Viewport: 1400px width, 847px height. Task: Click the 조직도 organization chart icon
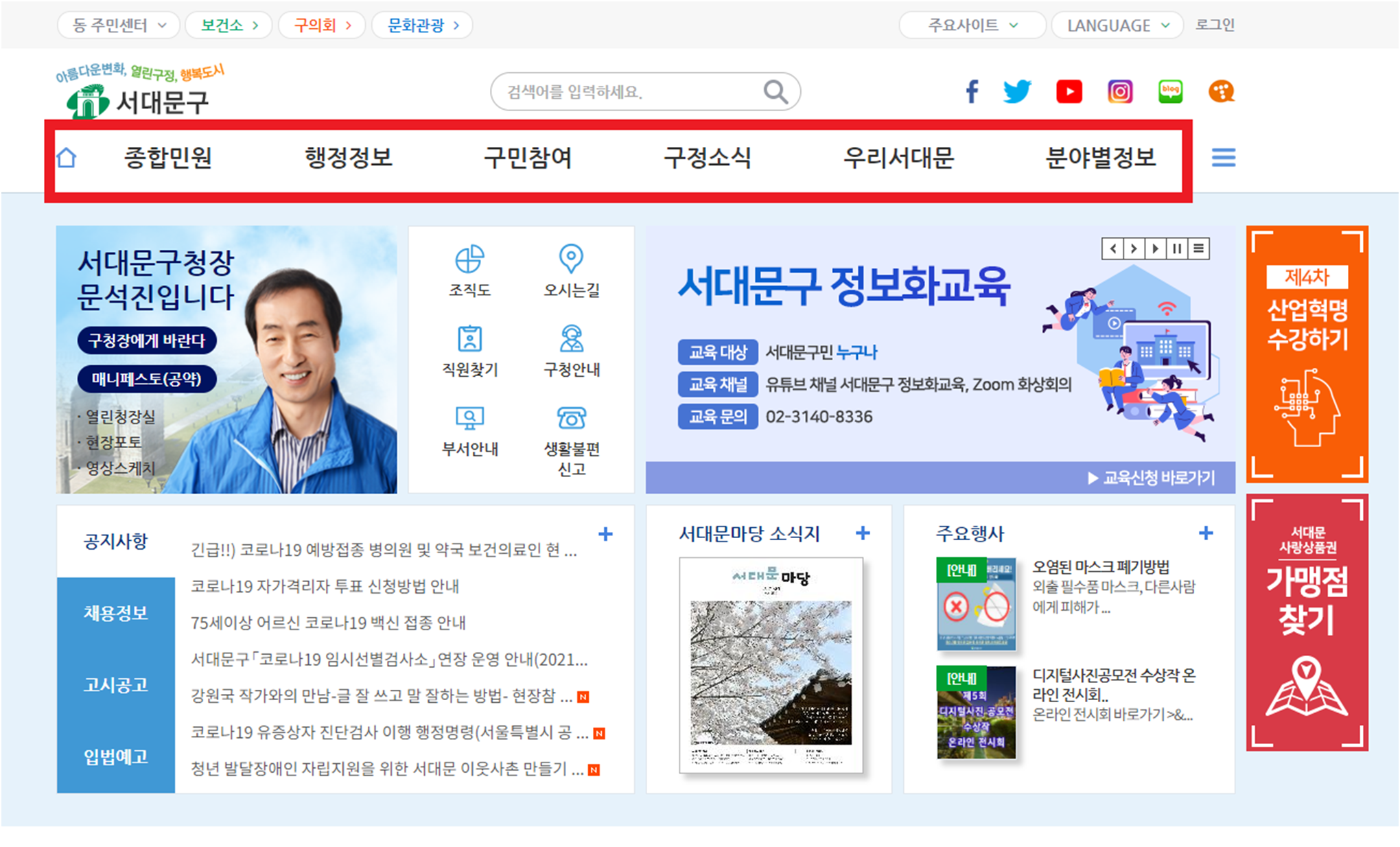coord(469,260)
